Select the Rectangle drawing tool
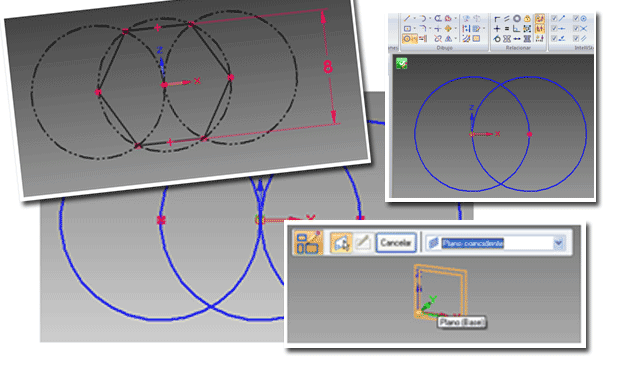Screen dimensions: 620x368 point(407,28)
